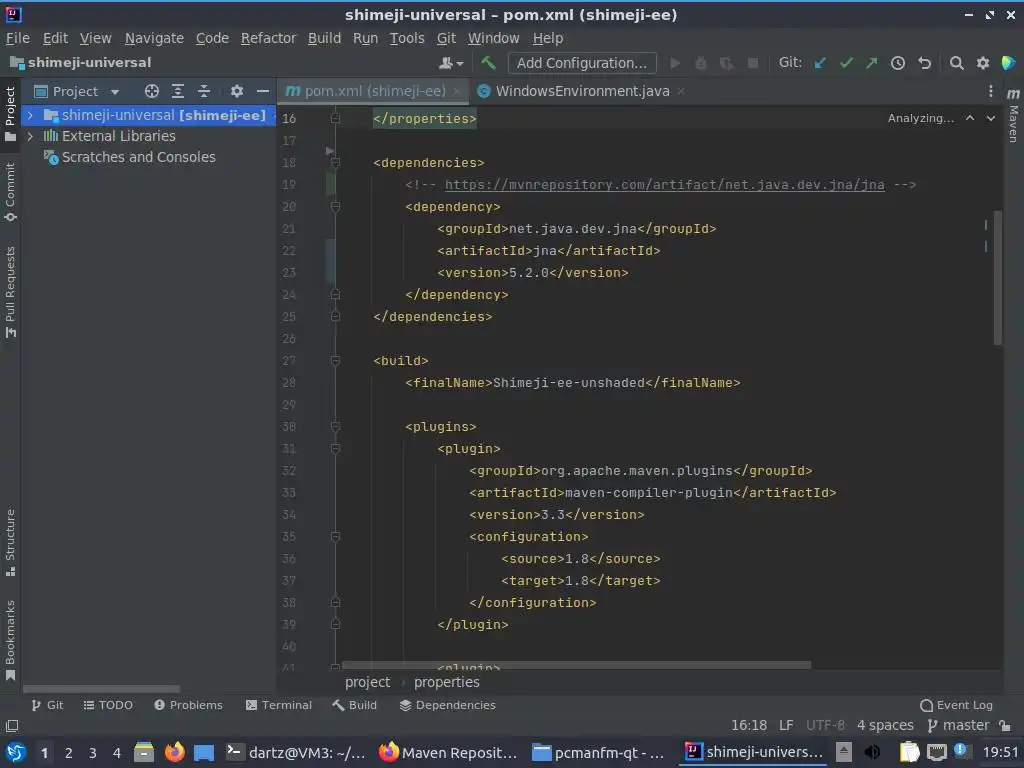This screenshot has height=768, width=1024.
Task: Open pcmanfm-qt taskbar window
Action: pyautogui.click(x=598, y=753)
